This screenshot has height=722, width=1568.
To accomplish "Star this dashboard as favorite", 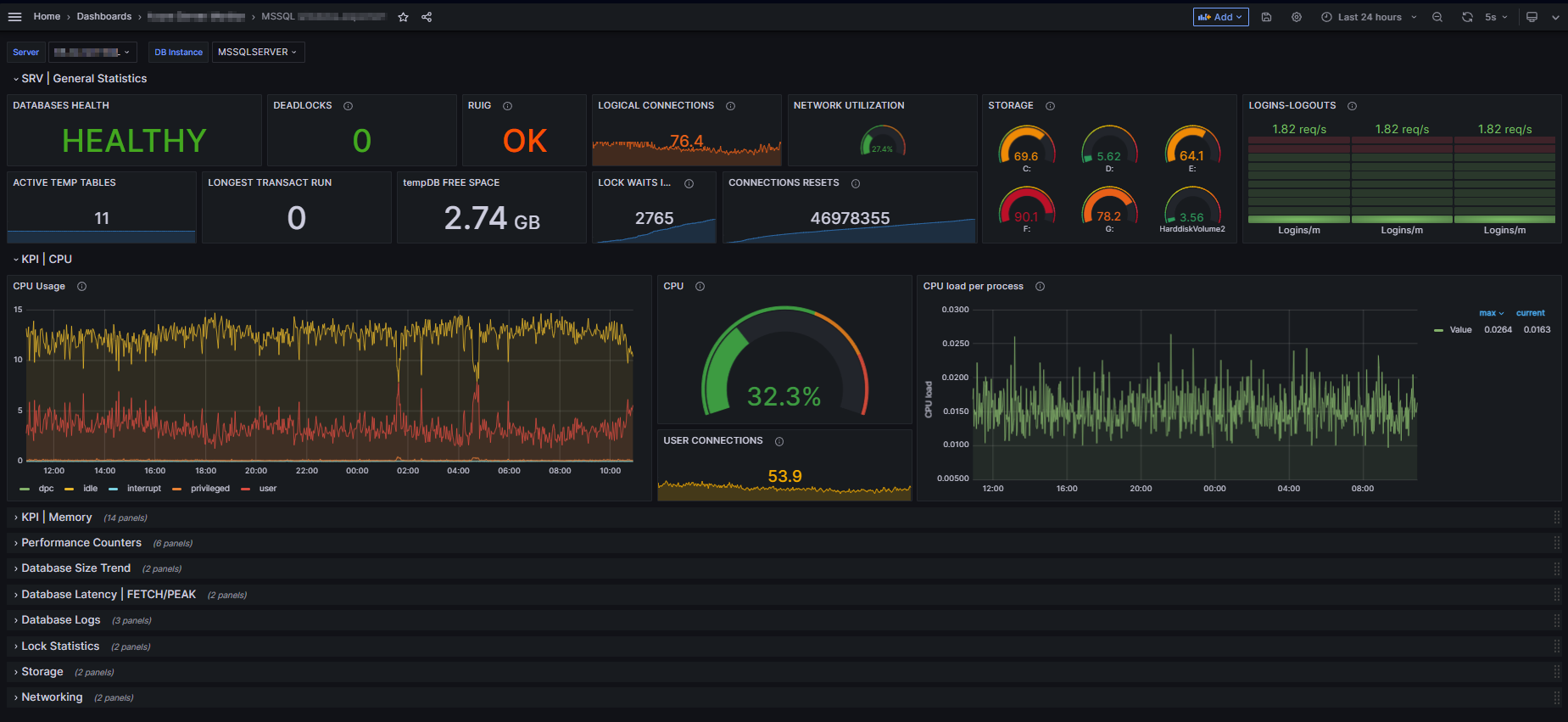I will [404, 17].
